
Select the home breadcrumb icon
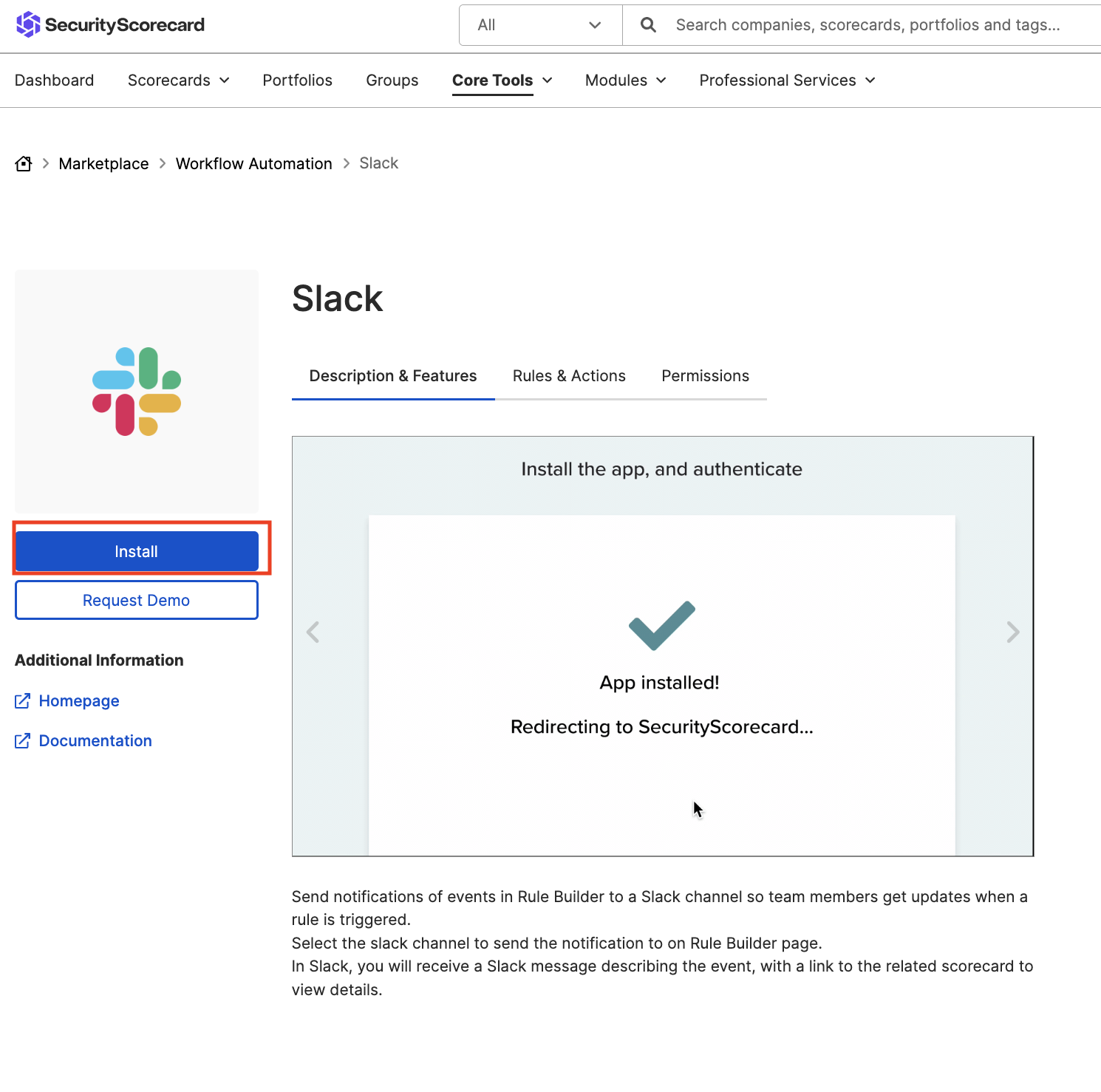click(23, 163)
